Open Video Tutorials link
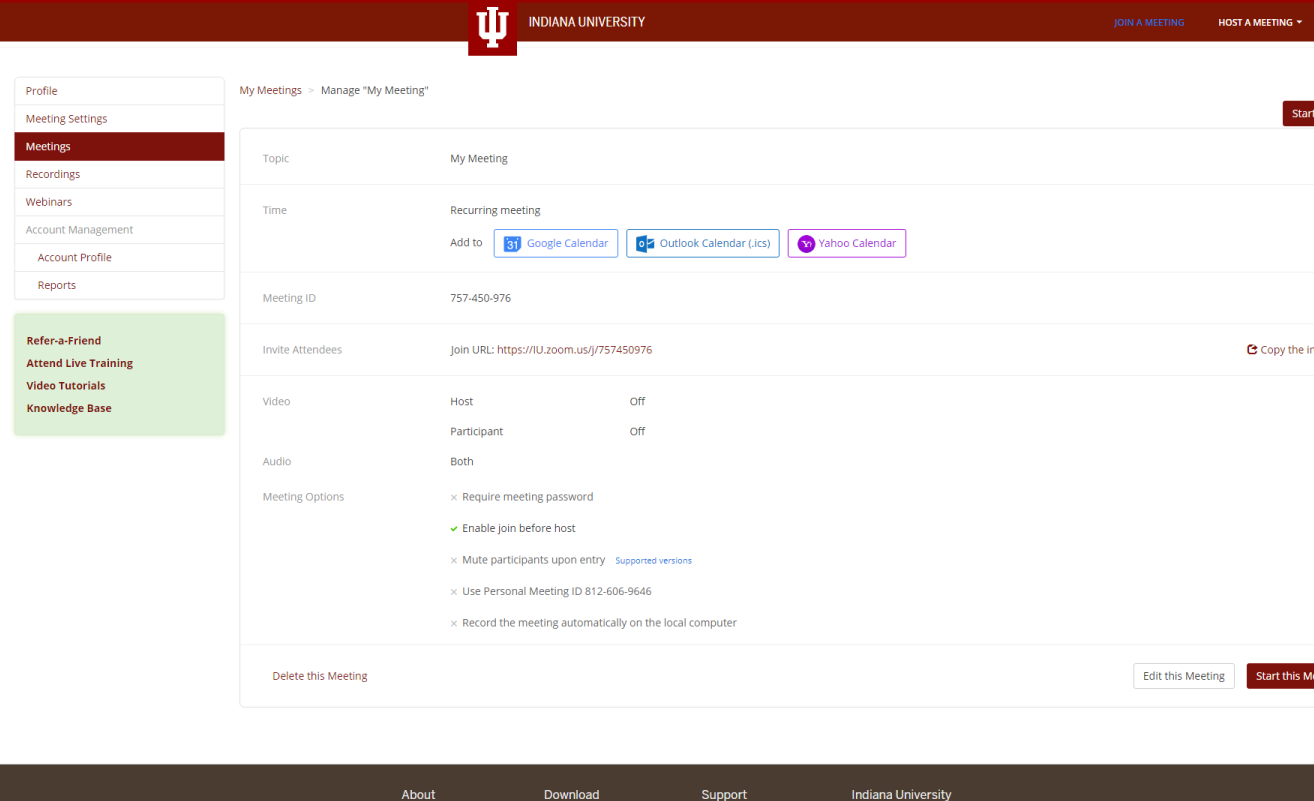1314x801 pixels. (66, 386)
